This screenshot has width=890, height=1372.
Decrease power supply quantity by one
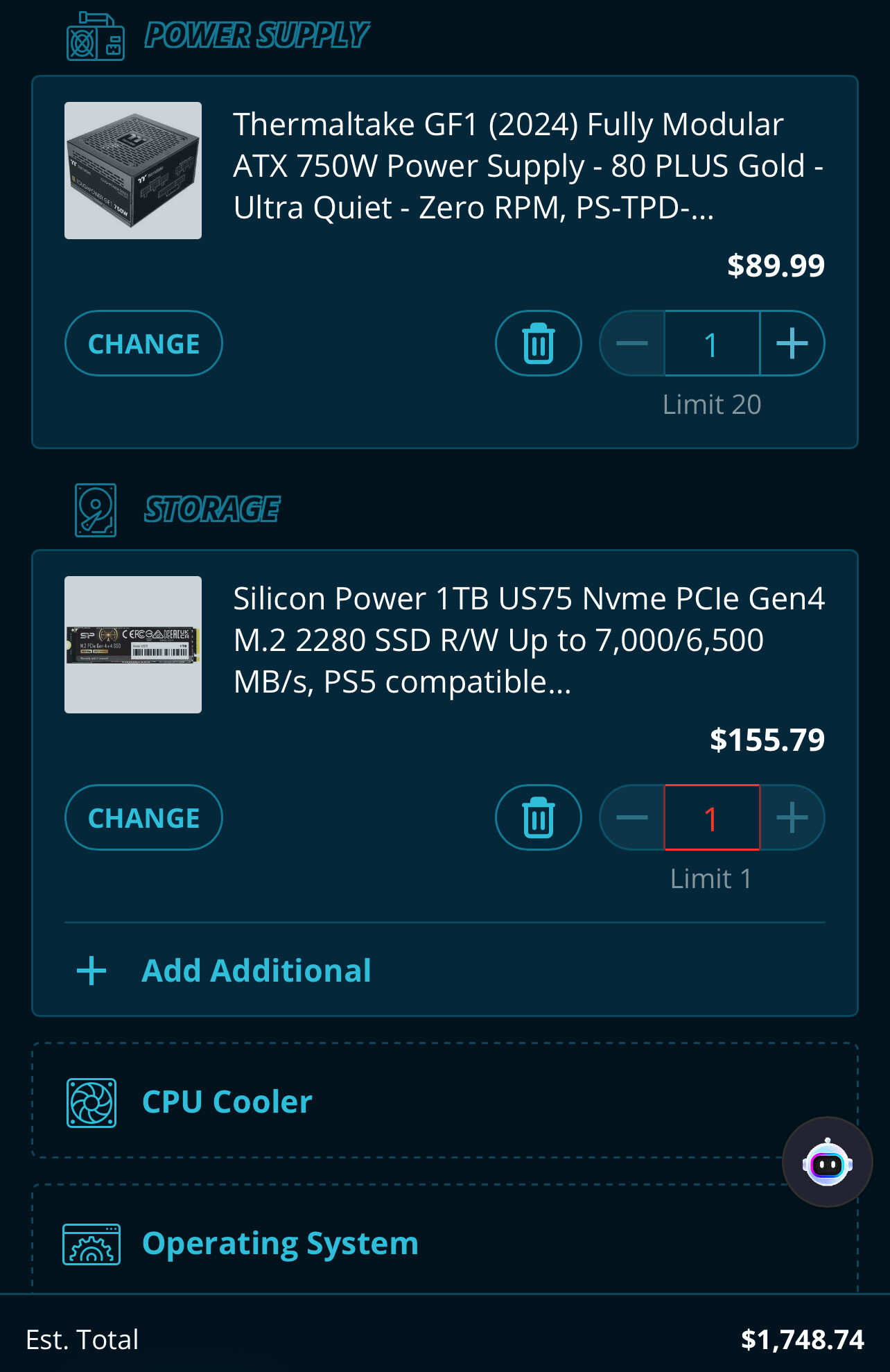coord(632,343)
